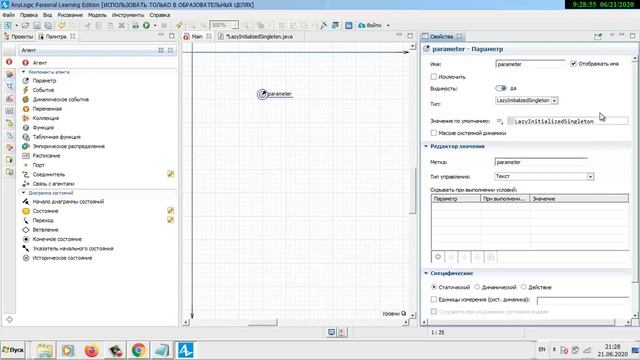Viewport: 640px width, 360px height.
Task: Collapse the Диаграмма состояний palette group
Action: 23,193
